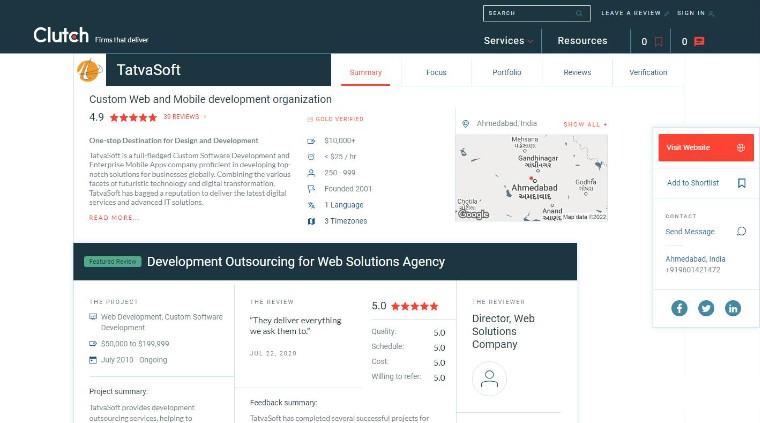Click the Web Development project type icon

point(93,316)
